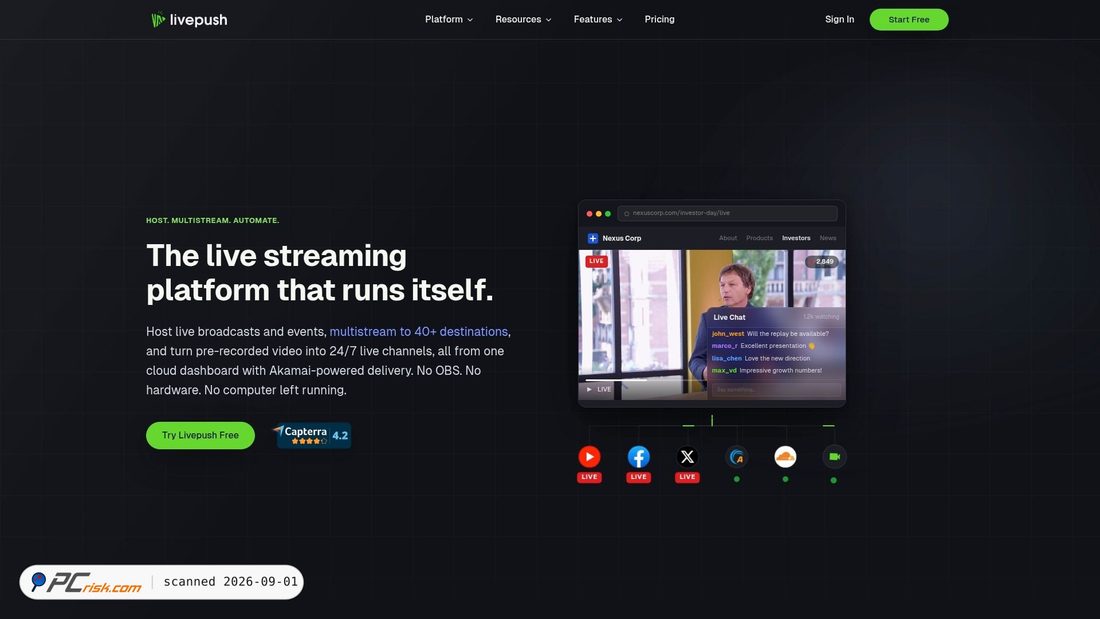Click the Cloudflare destination icon
The height and width of the screenshot is (619, 1100).
(785, 457)
